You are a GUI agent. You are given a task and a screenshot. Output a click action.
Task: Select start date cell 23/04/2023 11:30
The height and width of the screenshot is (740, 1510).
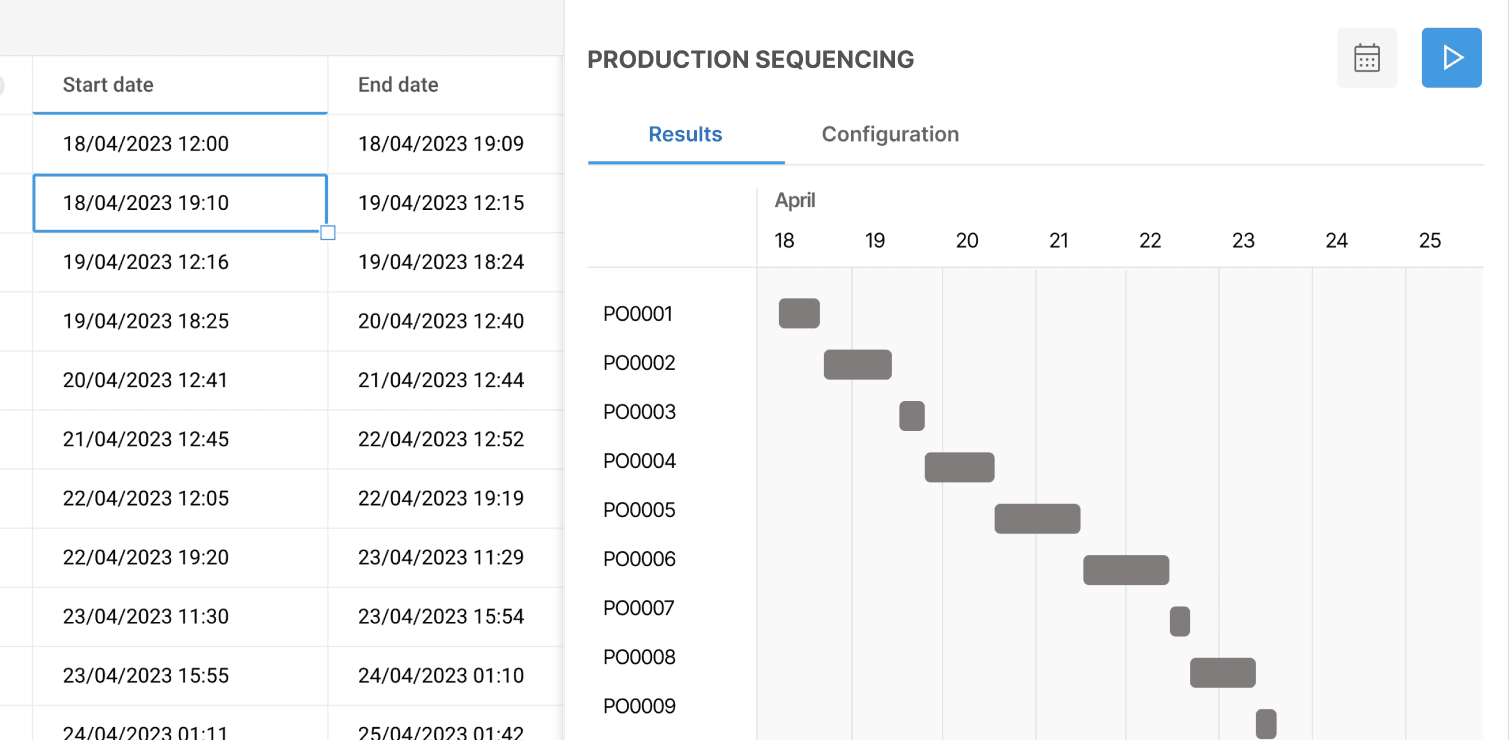click(180, 616)
